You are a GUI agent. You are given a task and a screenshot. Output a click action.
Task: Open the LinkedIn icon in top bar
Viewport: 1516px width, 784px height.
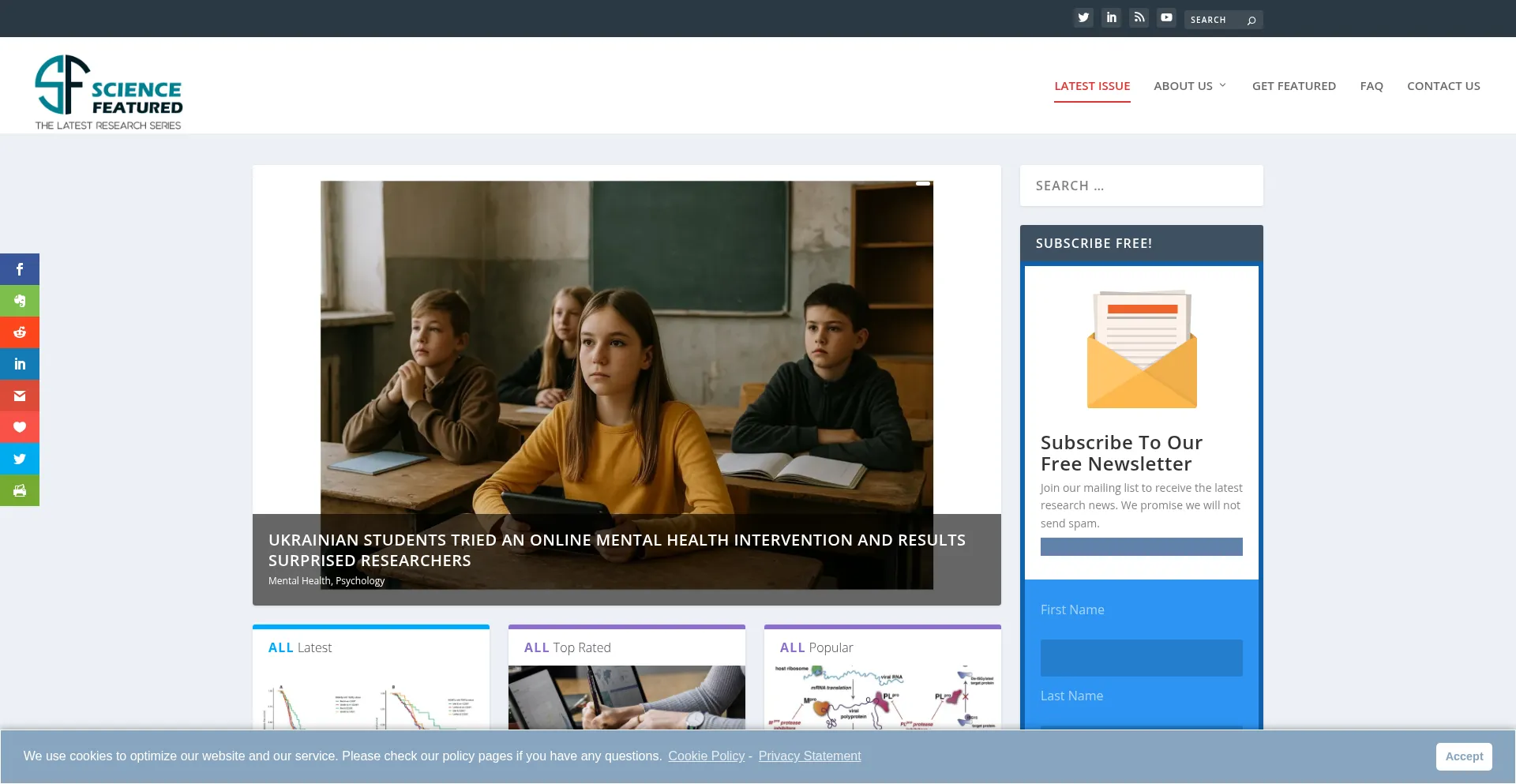click(1111, 17)
